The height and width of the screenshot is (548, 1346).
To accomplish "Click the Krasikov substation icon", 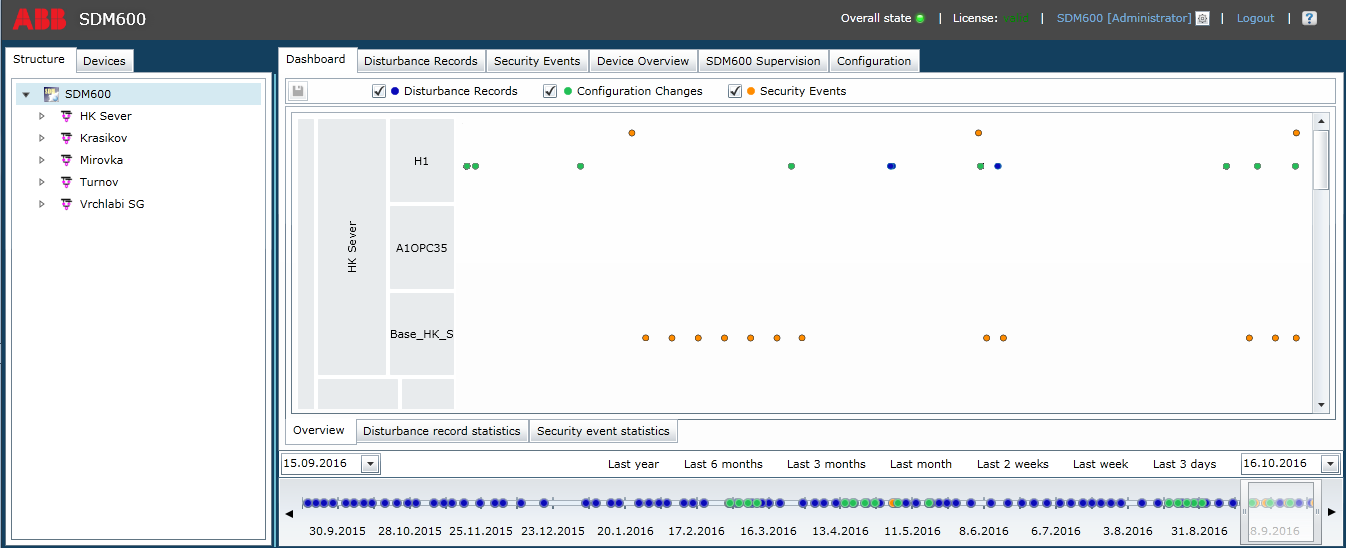I will point(66,138).
